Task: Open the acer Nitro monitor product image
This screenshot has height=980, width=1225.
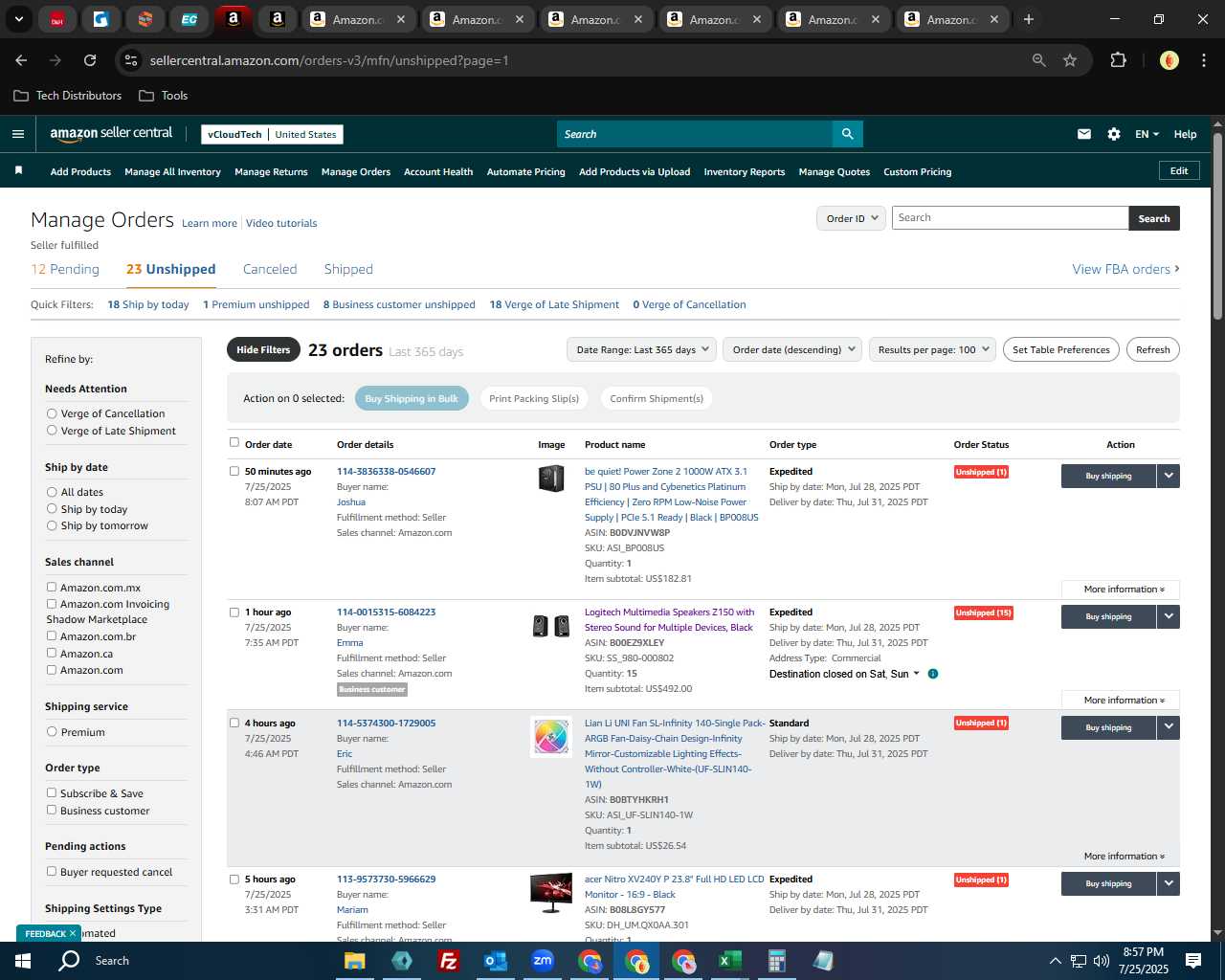Action: tap(551, 892)
